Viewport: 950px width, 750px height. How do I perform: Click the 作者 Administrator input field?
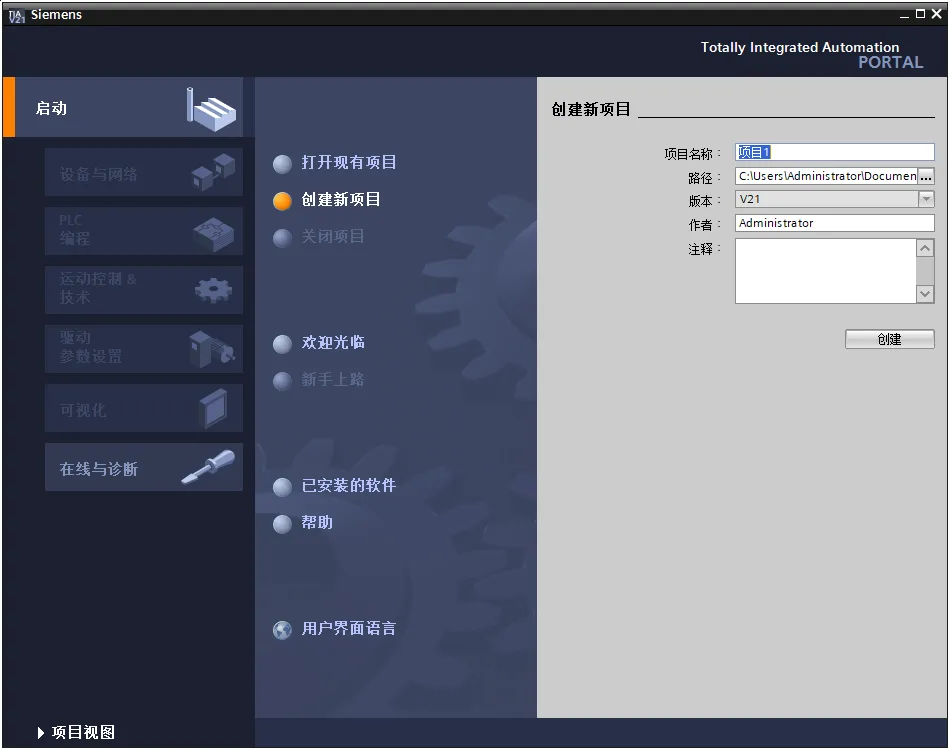coord(834,223)
